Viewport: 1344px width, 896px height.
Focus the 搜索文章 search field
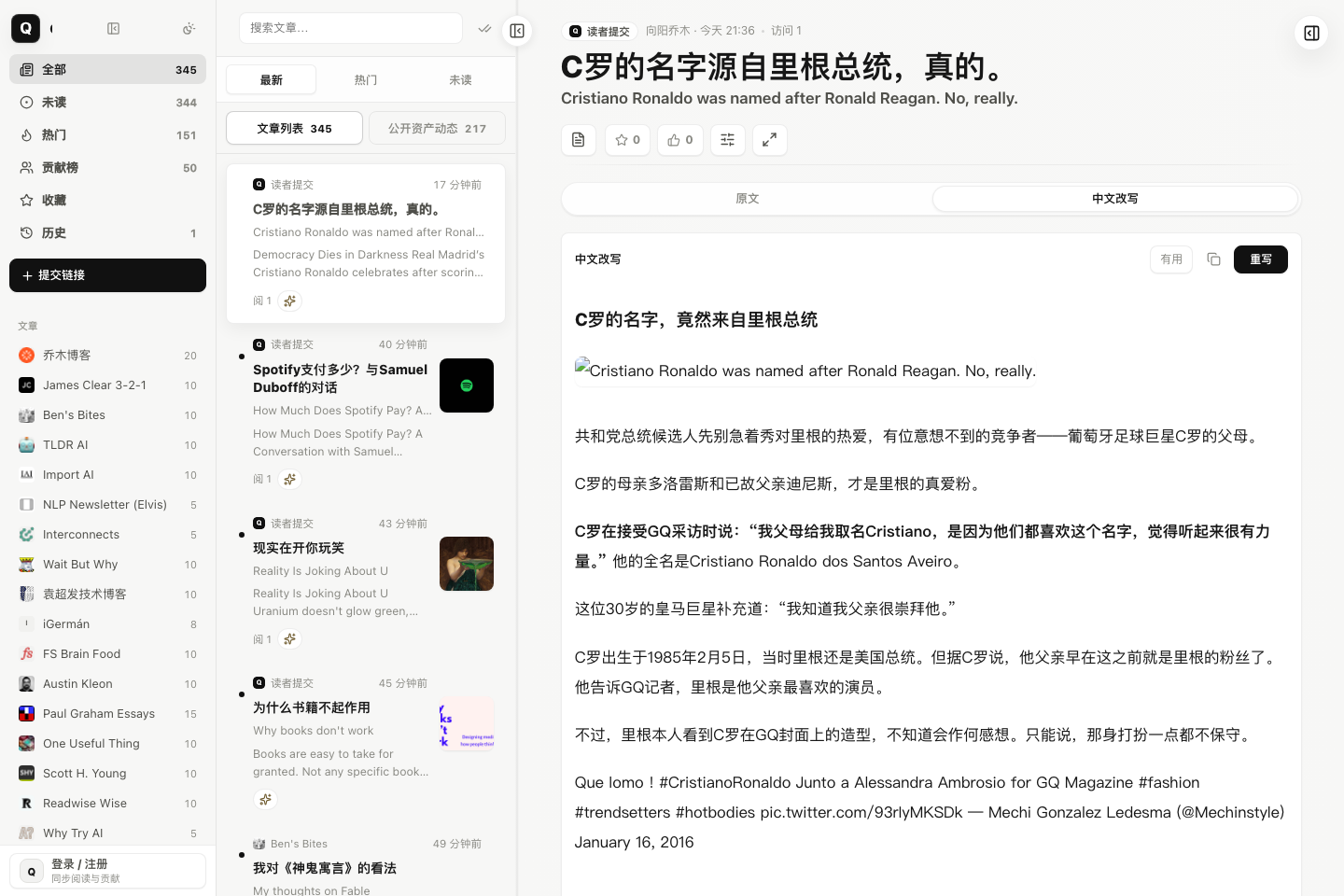351,28
